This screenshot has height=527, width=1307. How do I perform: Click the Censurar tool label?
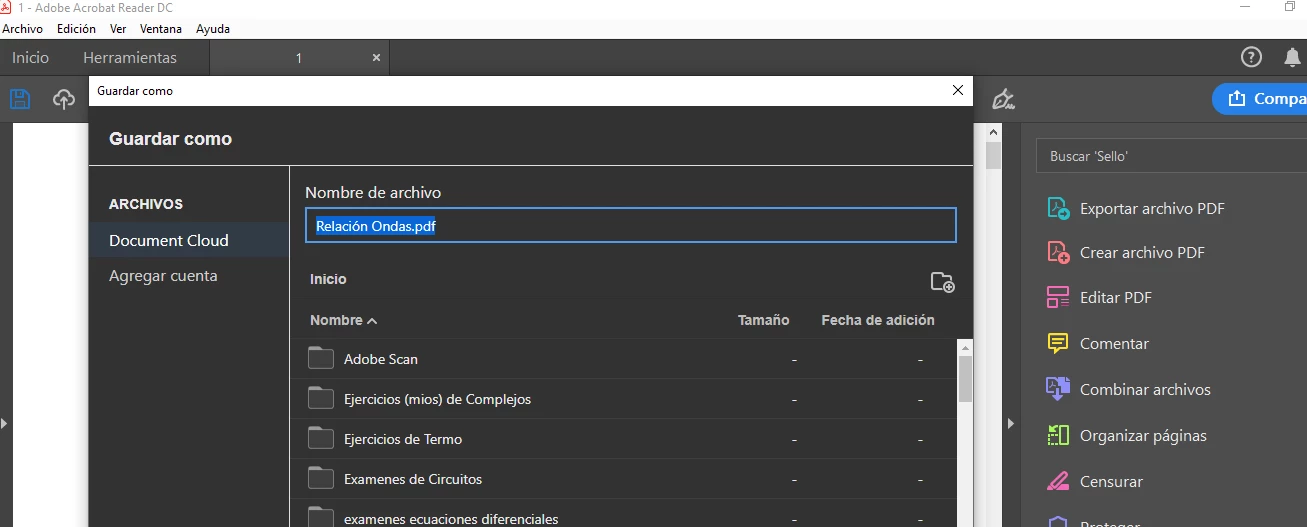tap(1111, 481)
